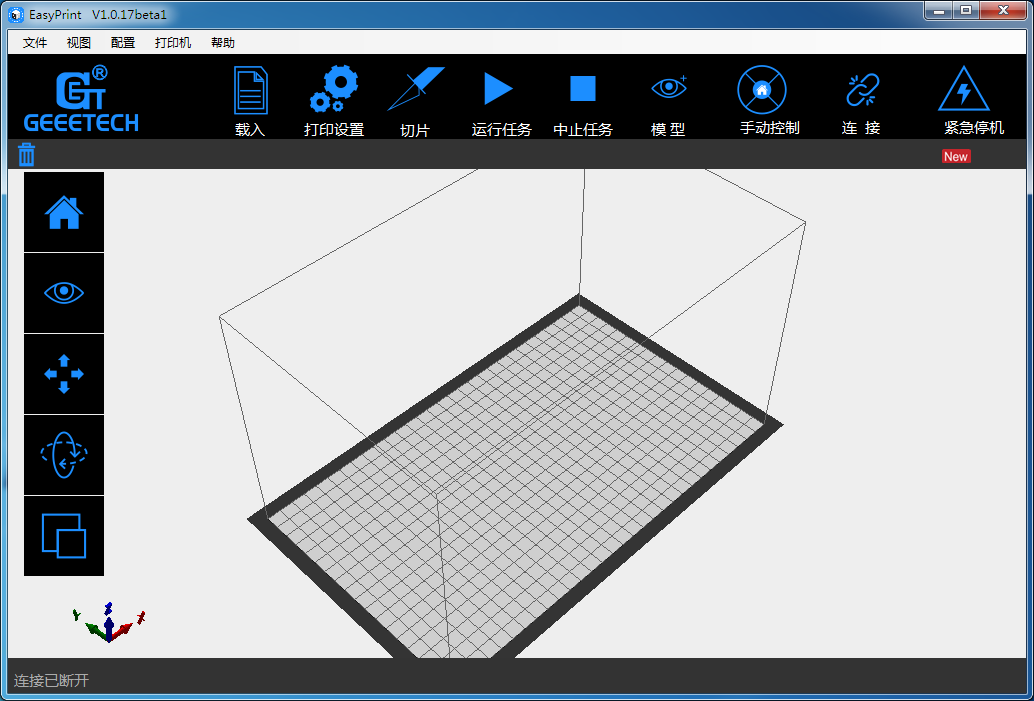Screen dimensions: 1034x701
Task: Click the 载入 load file icon
Action: (251, 90)
